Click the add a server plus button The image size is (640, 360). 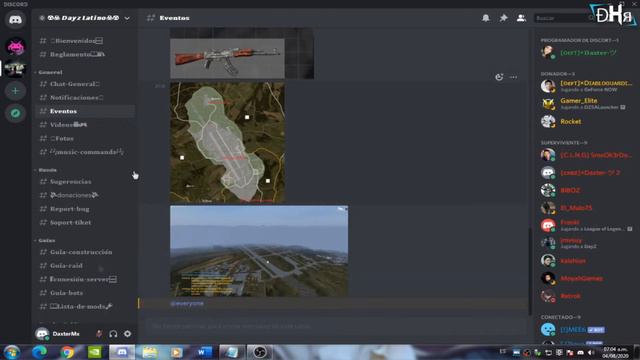[x=16, y=91]
